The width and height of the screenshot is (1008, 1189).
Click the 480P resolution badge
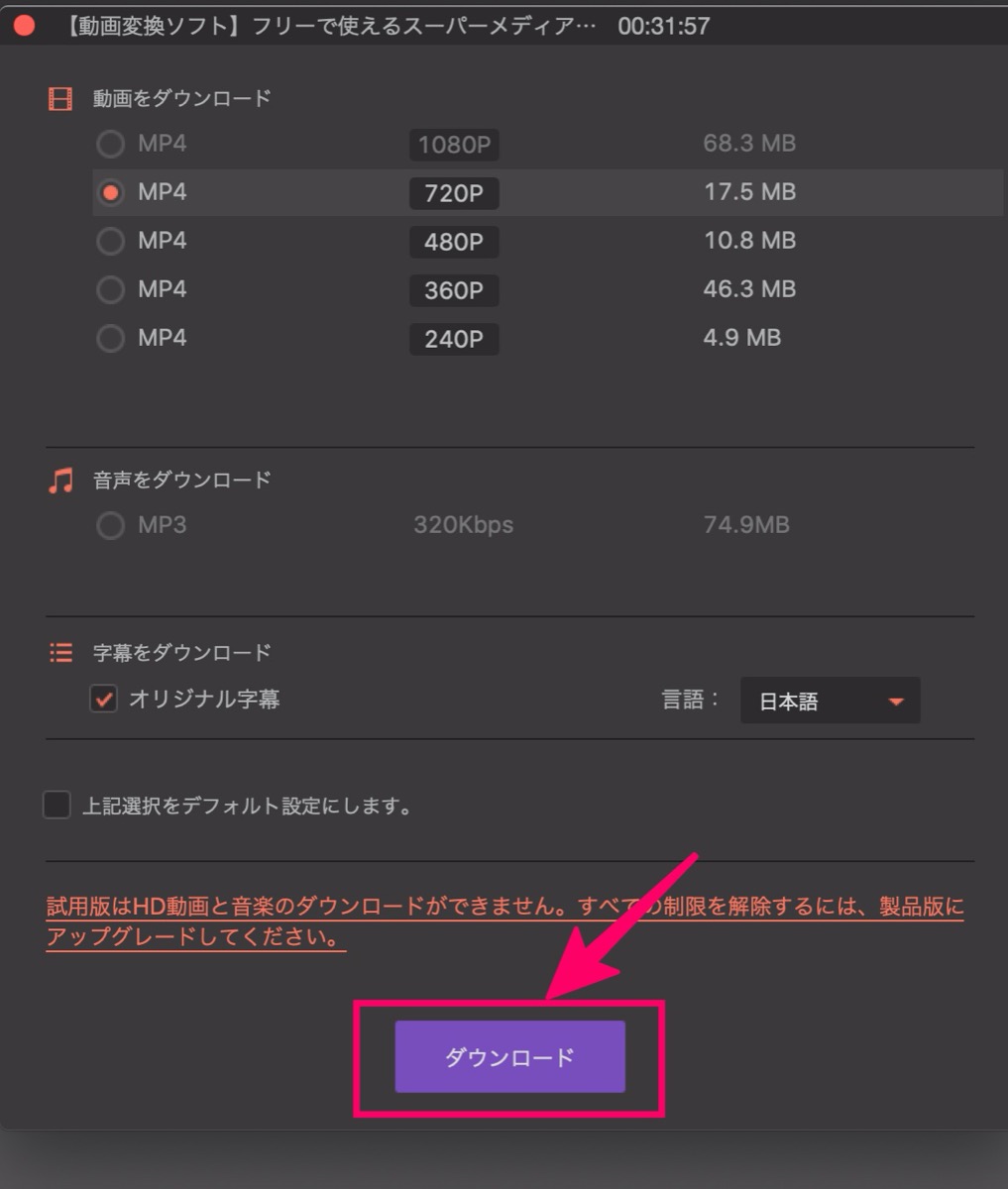pos(454,242)
